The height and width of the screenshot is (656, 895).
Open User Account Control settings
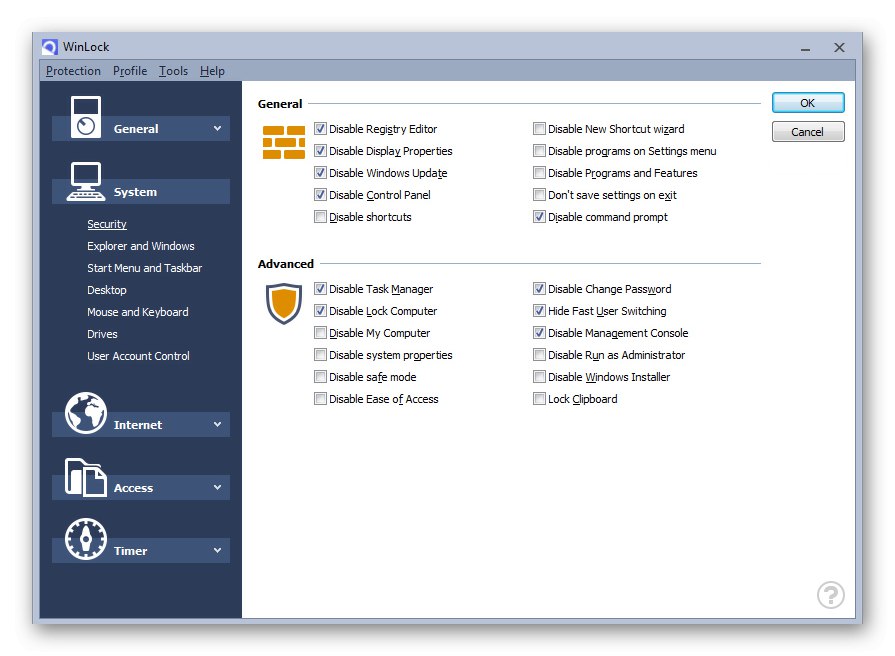point(138,356)
